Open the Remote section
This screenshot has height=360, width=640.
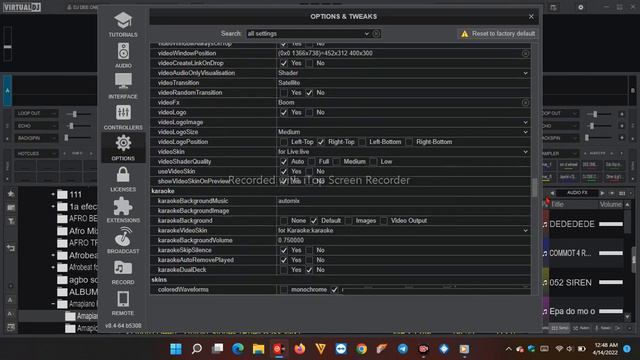pyautogui.click(x=123, y=303)
